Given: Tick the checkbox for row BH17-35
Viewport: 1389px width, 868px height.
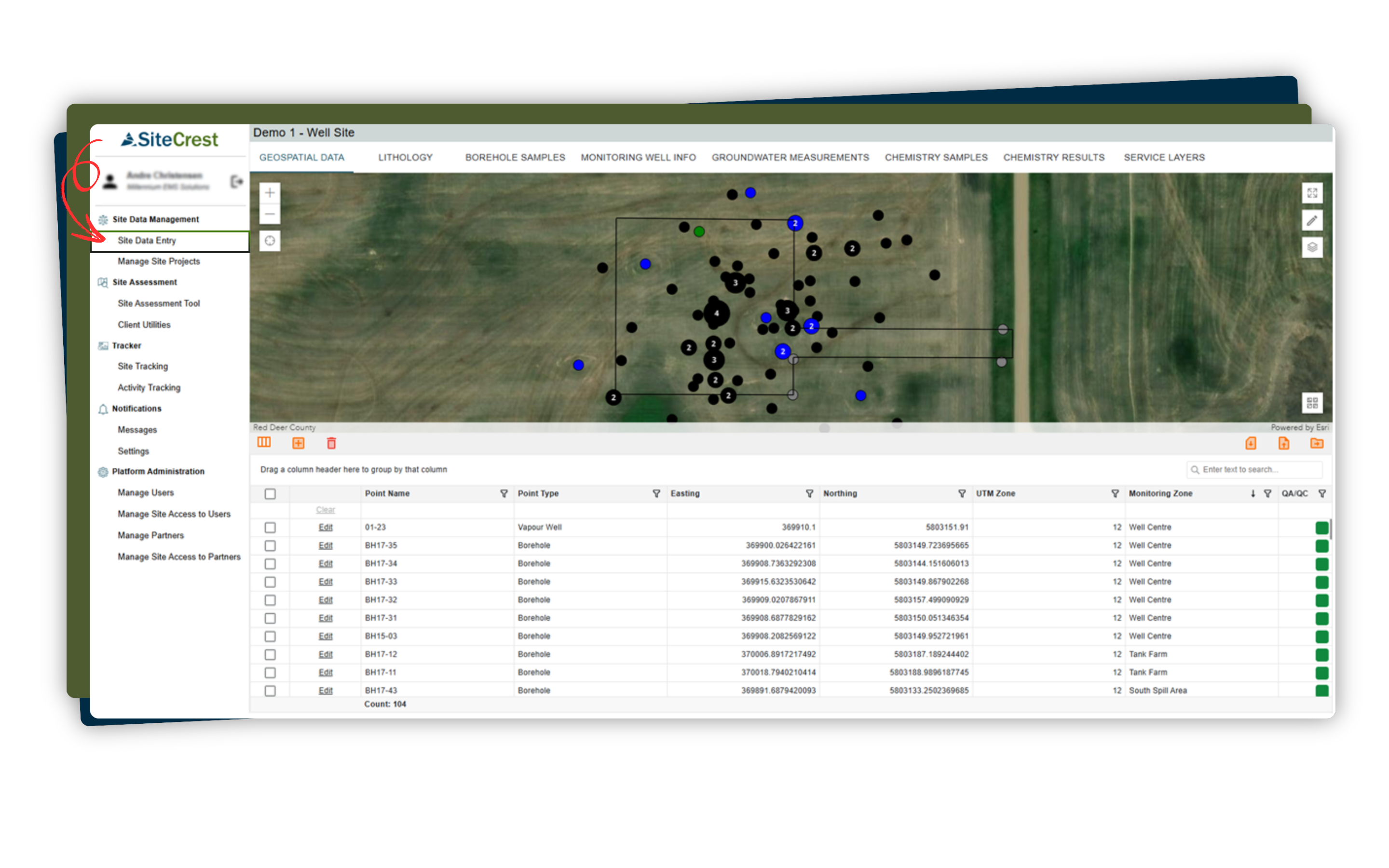Looking at the screenshot, I should (271, 545).
